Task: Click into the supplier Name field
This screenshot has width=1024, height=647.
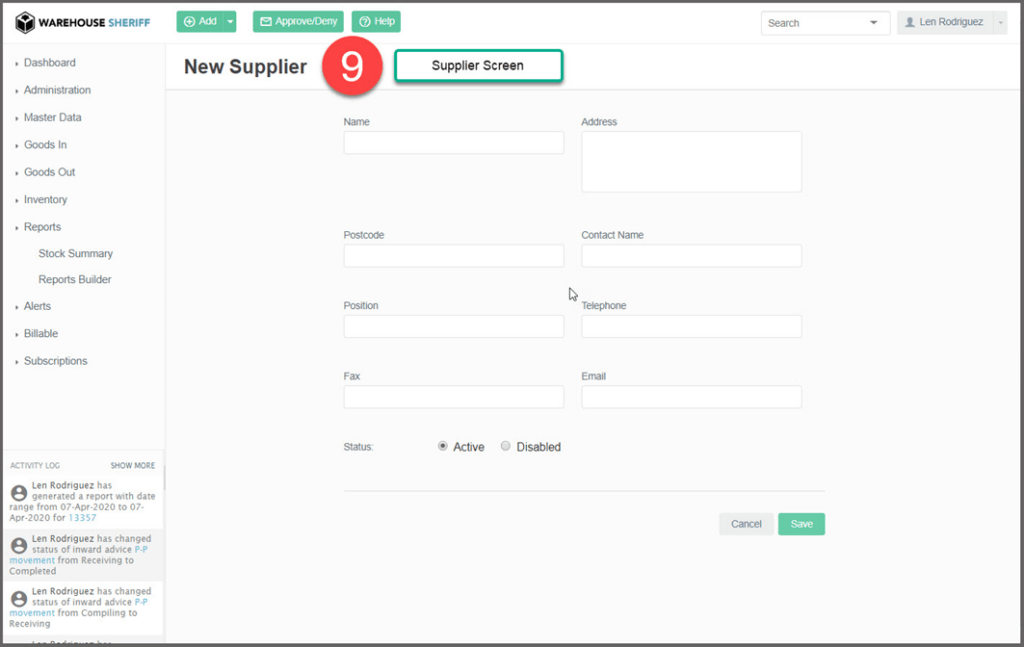Action: pos(453,143)
